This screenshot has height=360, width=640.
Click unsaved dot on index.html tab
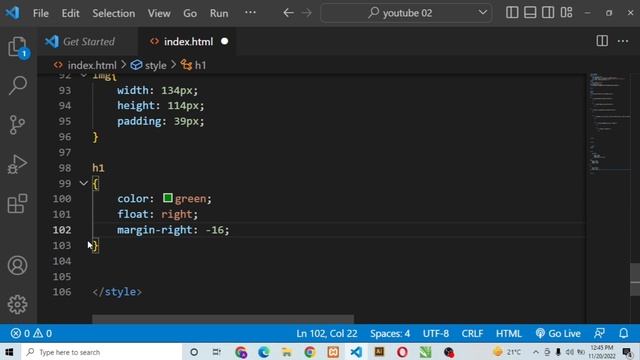[224, 41]
